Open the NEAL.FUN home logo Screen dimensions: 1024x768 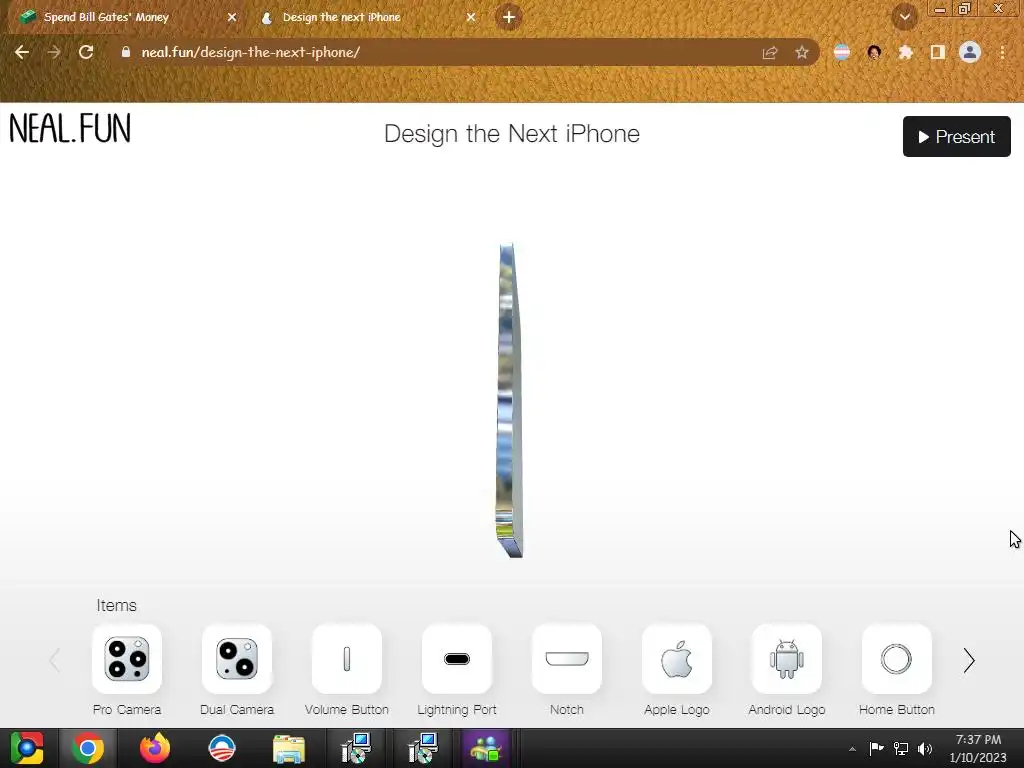(x=70, y=128)
